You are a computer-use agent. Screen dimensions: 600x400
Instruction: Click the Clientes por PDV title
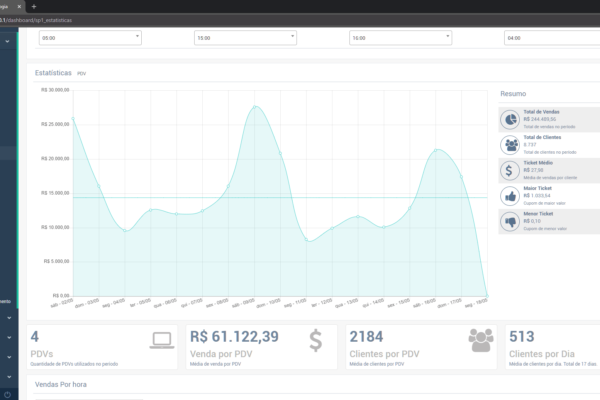pyautogui.click(x=384, y=354)
